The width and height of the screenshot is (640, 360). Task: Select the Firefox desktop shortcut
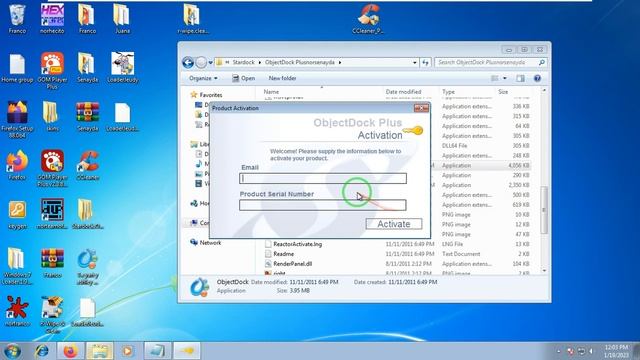tap(17, 165)
